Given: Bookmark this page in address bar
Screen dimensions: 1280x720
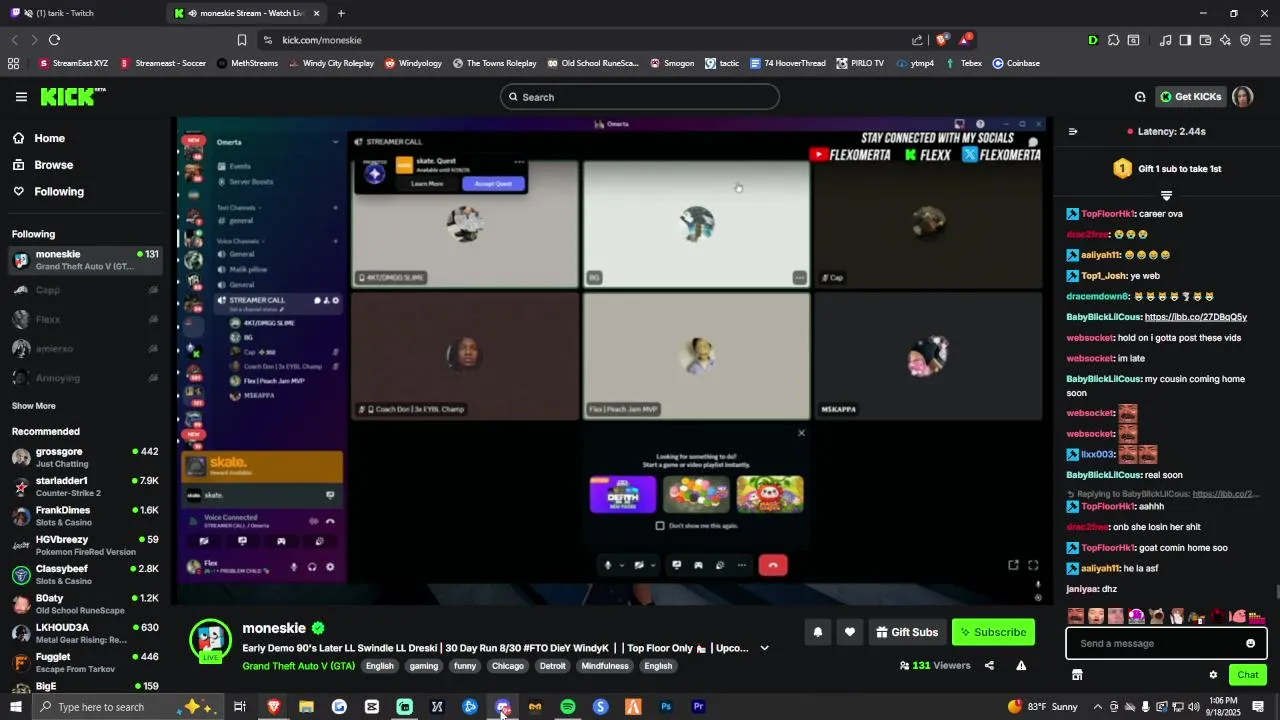Looking at the screenshot, I should 241,40.
